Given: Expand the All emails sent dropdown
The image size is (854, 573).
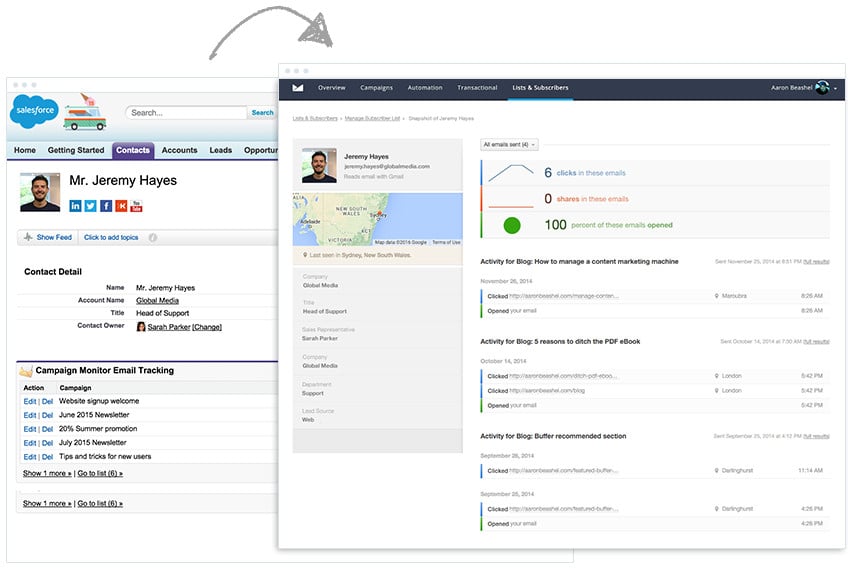Looking at the screenshot, I should click(x=509, y=145).
